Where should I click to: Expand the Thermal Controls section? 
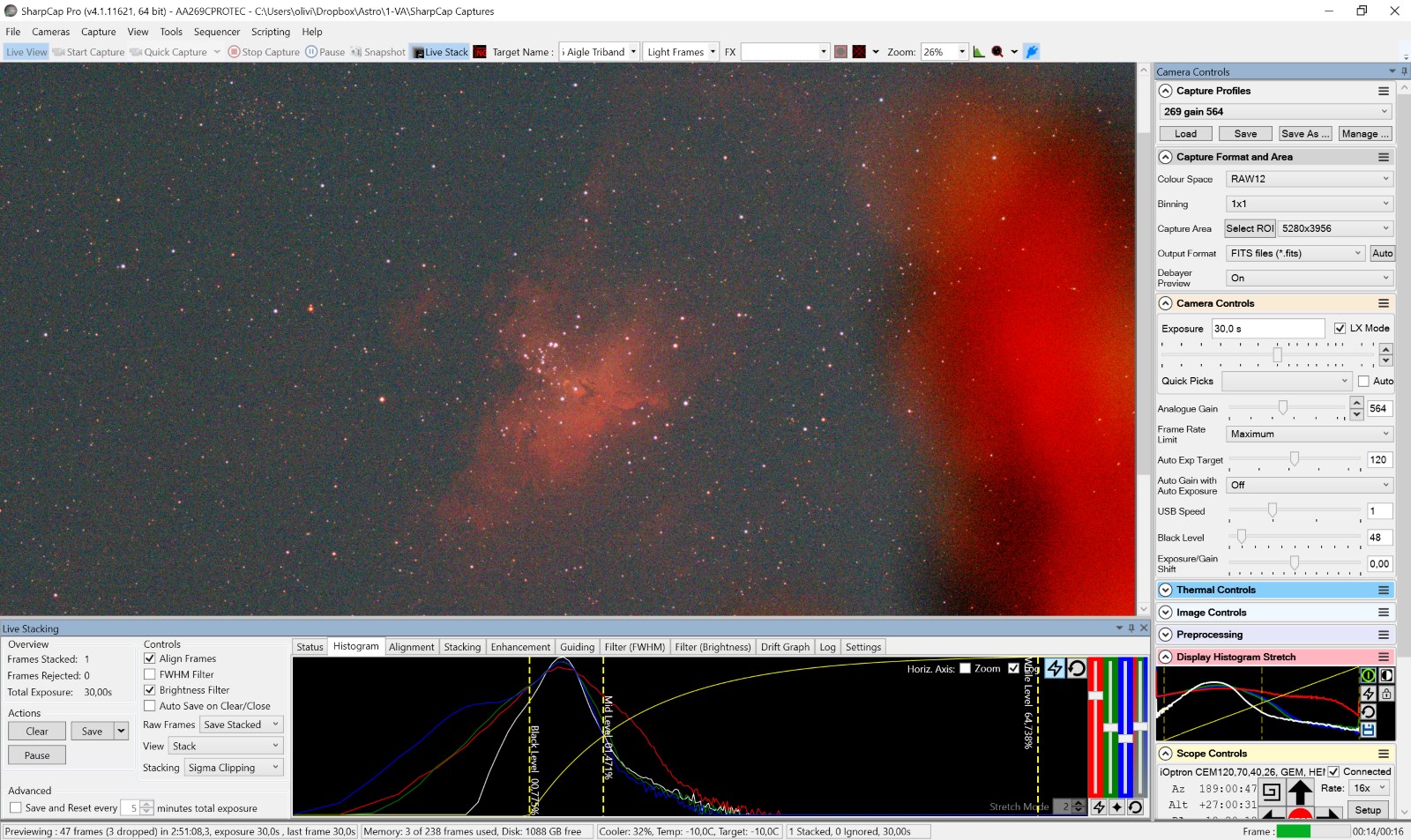coord(1166,590)
